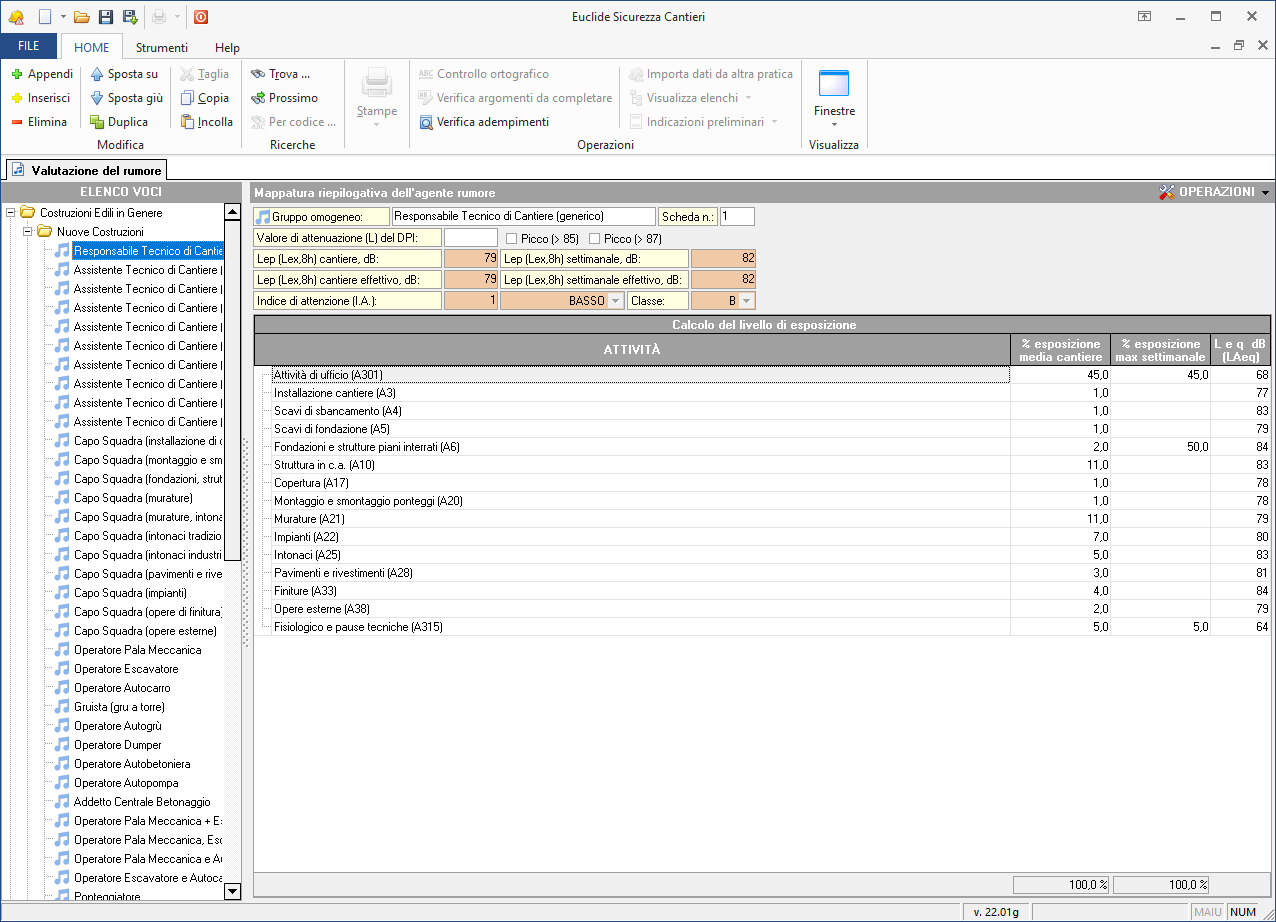Enable the Picco (> 85) checkbox
Viewport: 1276px width, 922px height.
click(511, 238)
